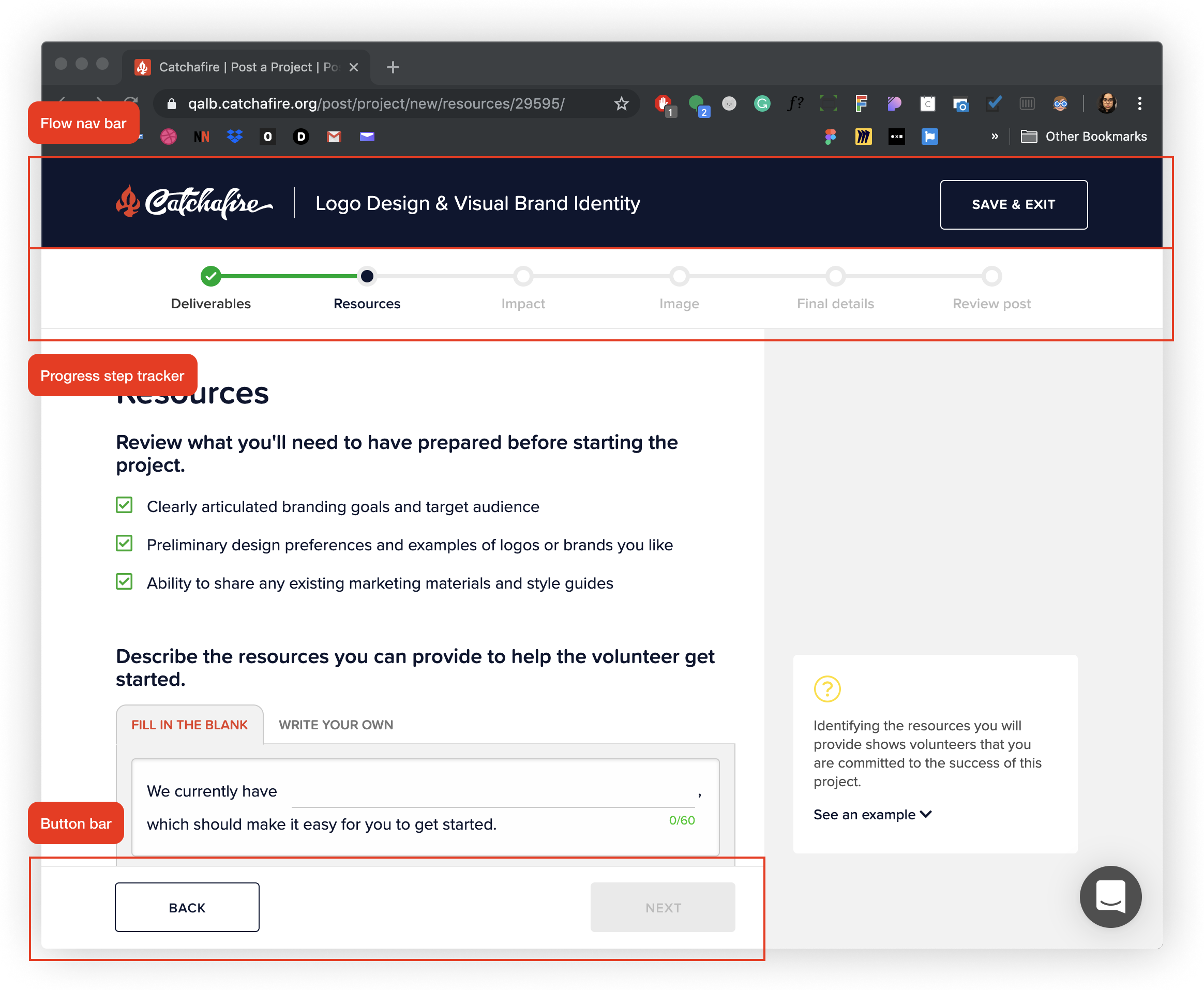Viewport: 1204px width, 990px height.
Task: Open the Grammarly extension icon
Action: pyautogui.click(x=762, y=104)
